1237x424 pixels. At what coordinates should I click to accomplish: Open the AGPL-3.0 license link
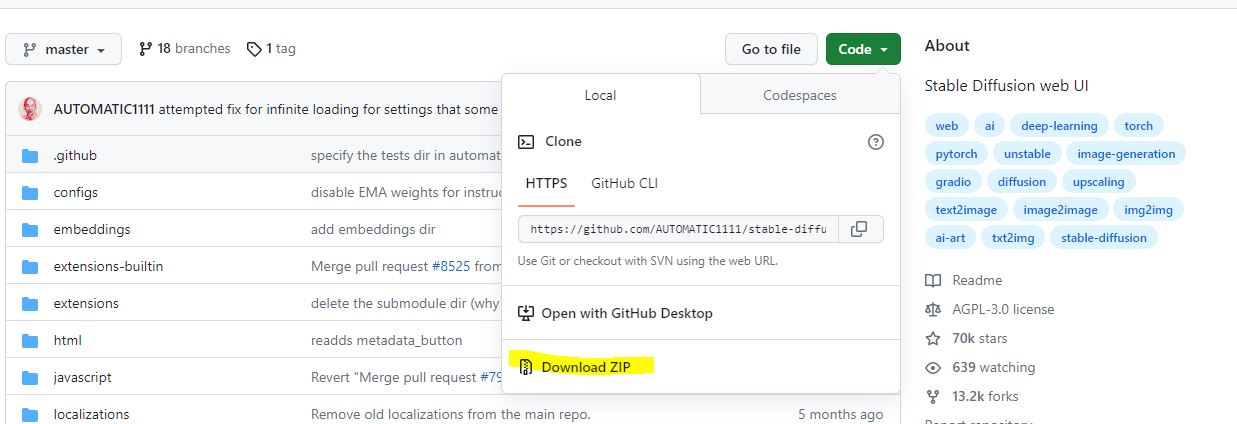(x=990, y=309)
